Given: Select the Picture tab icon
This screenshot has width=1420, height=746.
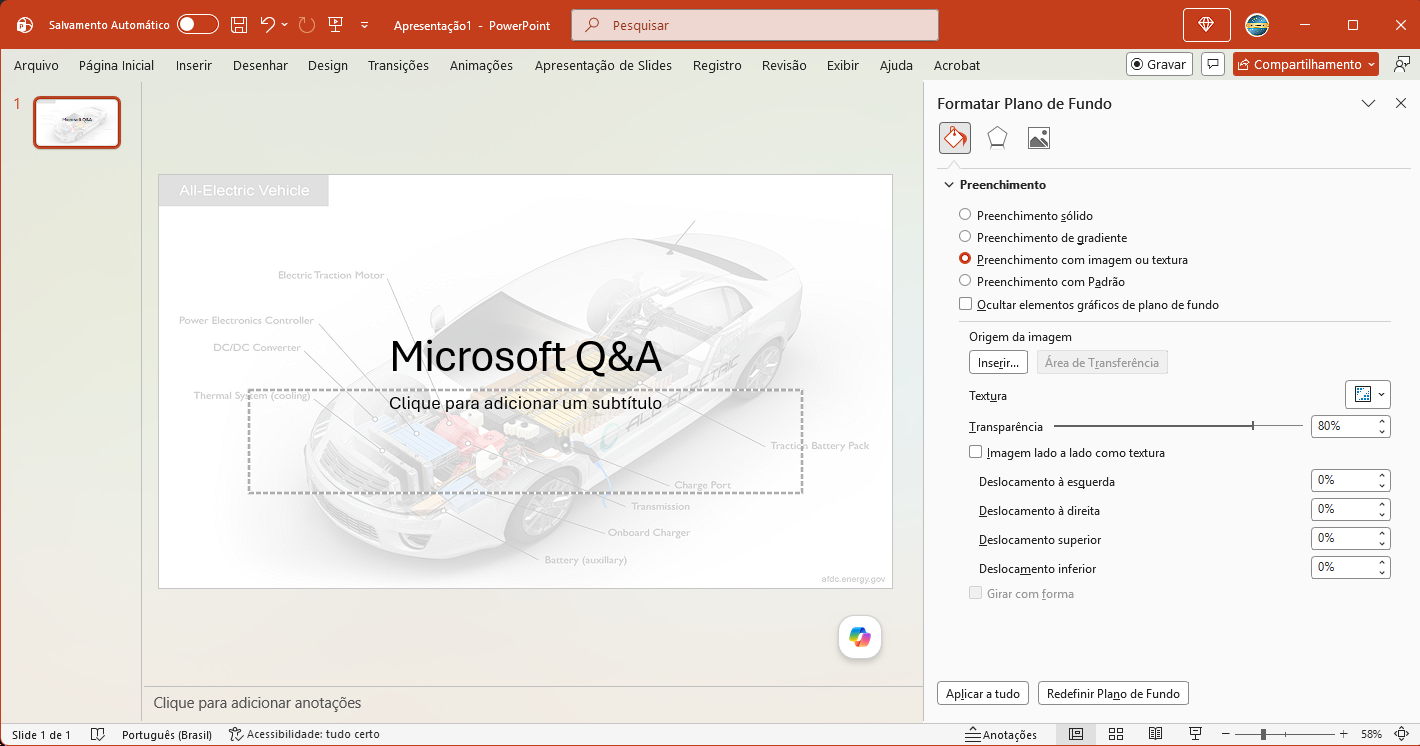Looking at the screenshot, I should click(x=1039, y=138).
